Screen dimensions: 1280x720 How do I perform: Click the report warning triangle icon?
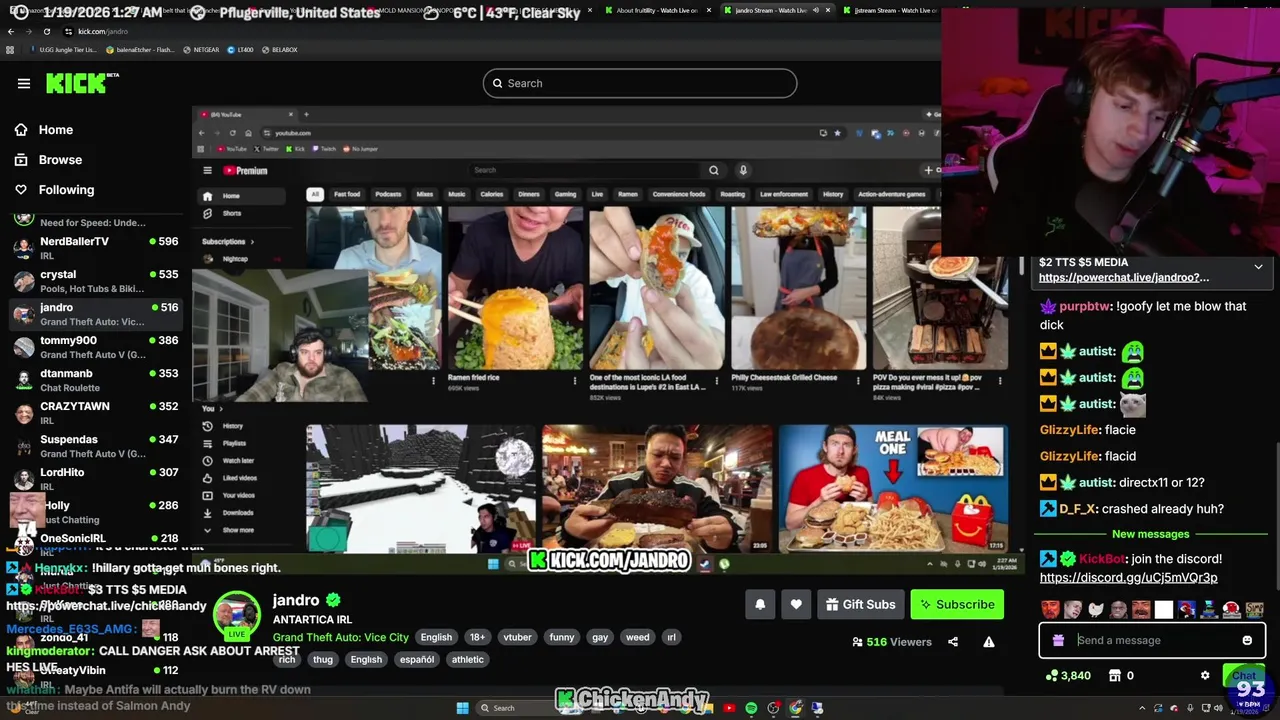pos(989,642)
